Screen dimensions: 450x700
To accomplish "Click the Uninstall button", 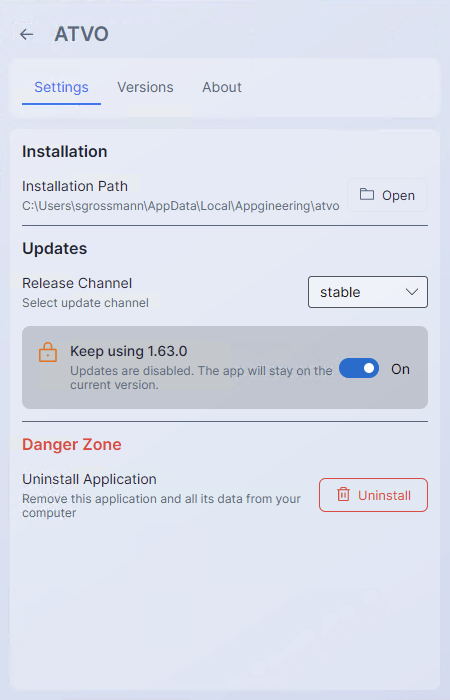I will 373,495.
